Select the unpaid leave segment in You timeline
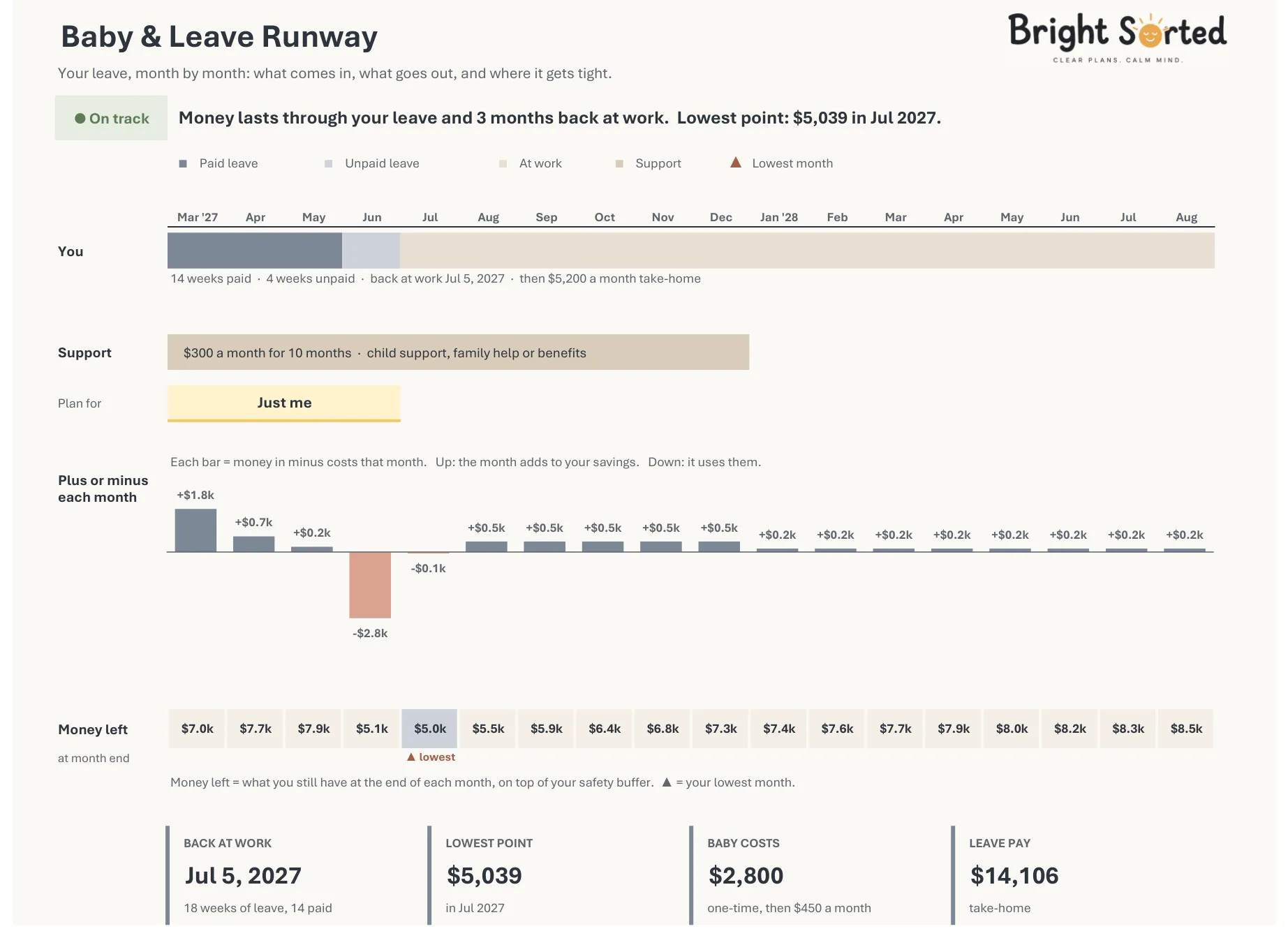 [x=371, y=251]
